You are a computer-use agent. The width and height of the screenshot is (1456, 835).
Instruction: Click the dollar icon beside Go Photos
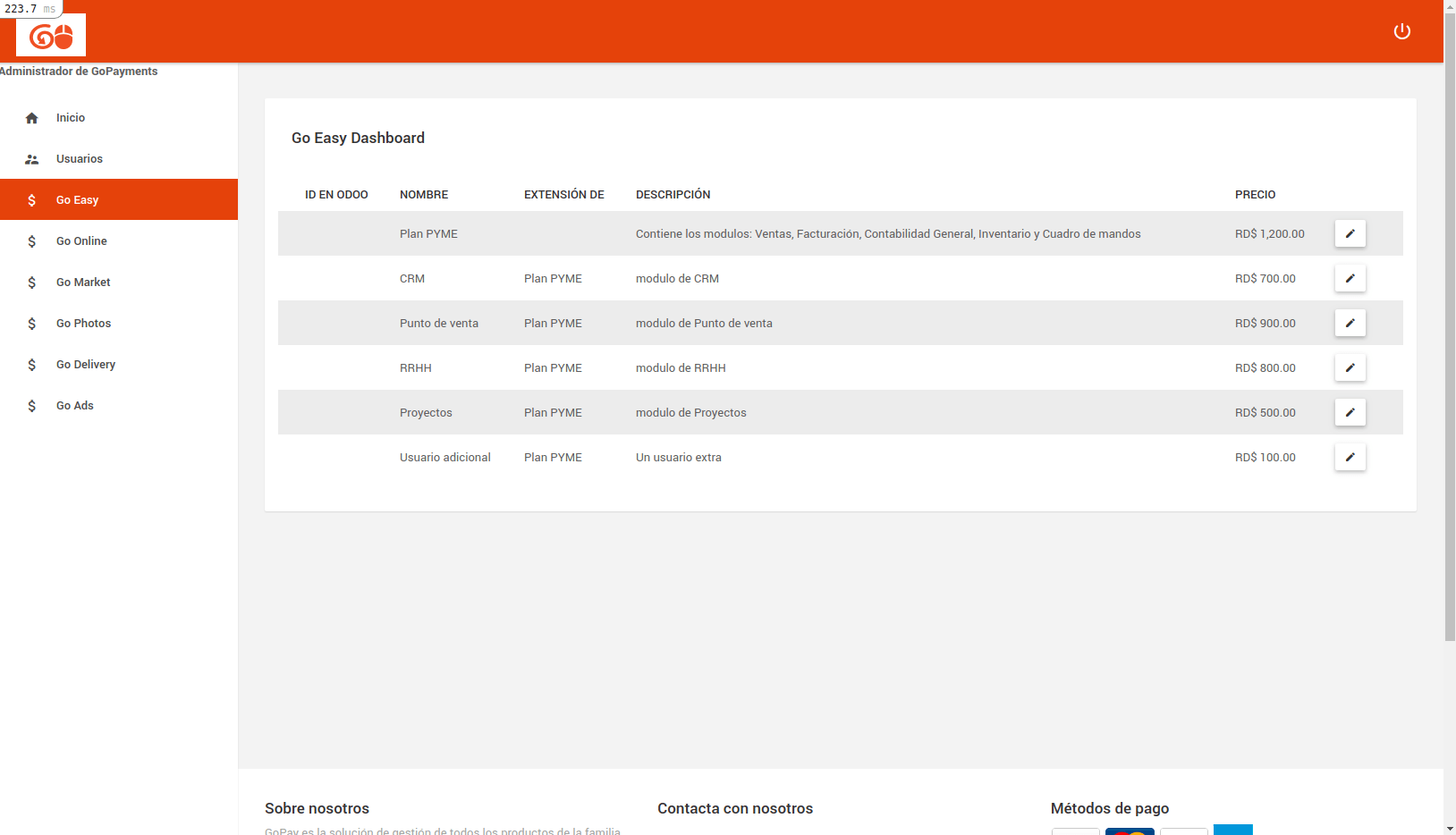click(x=32, y=324)
